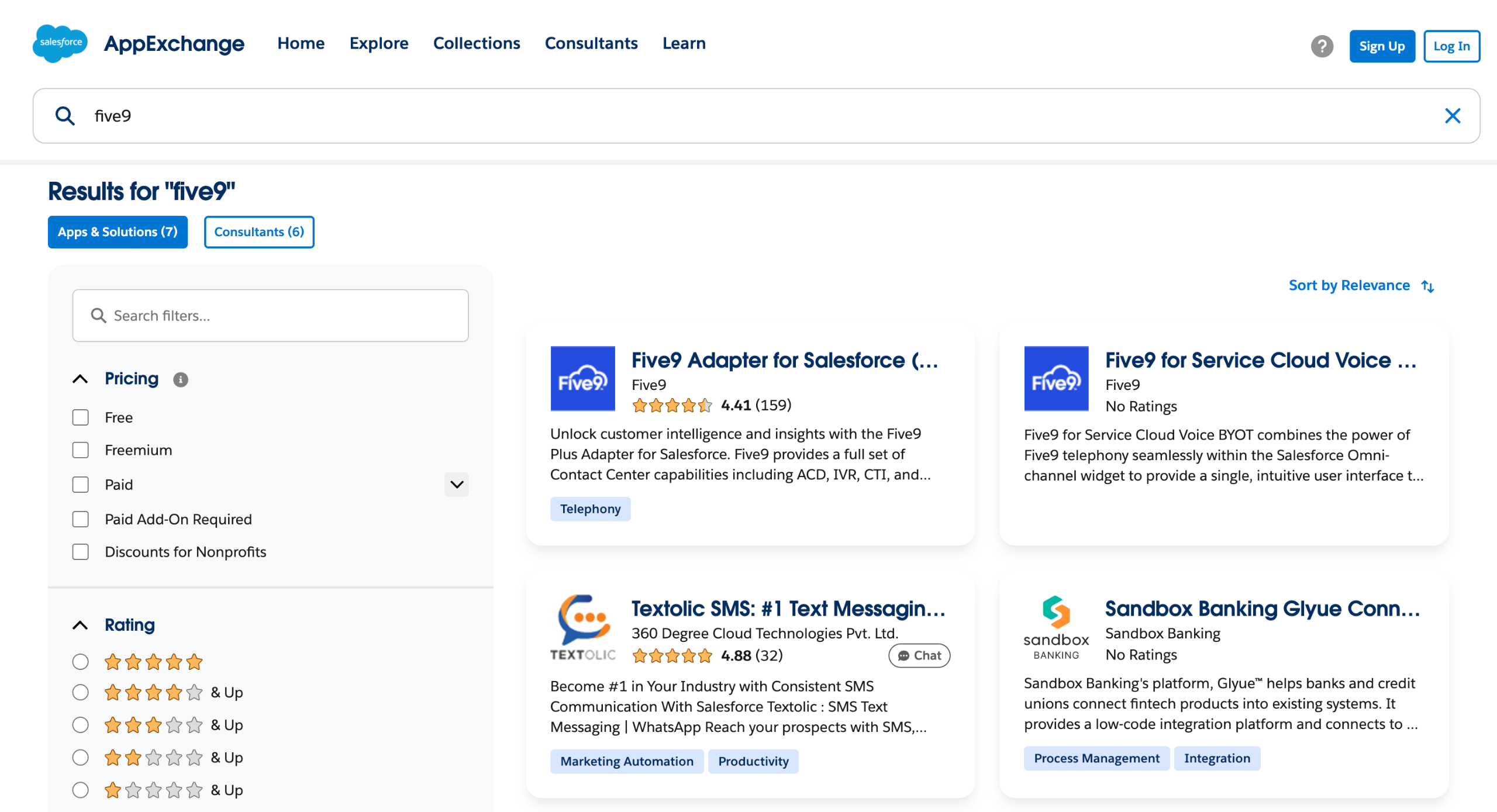The image size is (1497, 812).
Task: Open Five9 for Service Cloud Voice listing
Action: 1260,361
